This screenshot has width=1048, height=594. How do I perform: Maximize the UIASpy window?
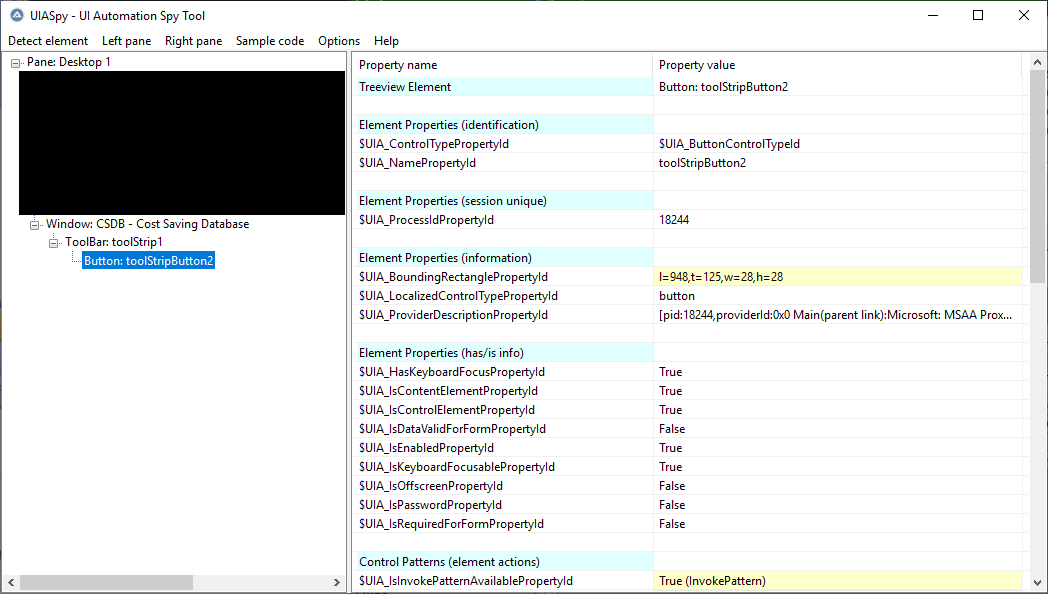click(978, 15)
